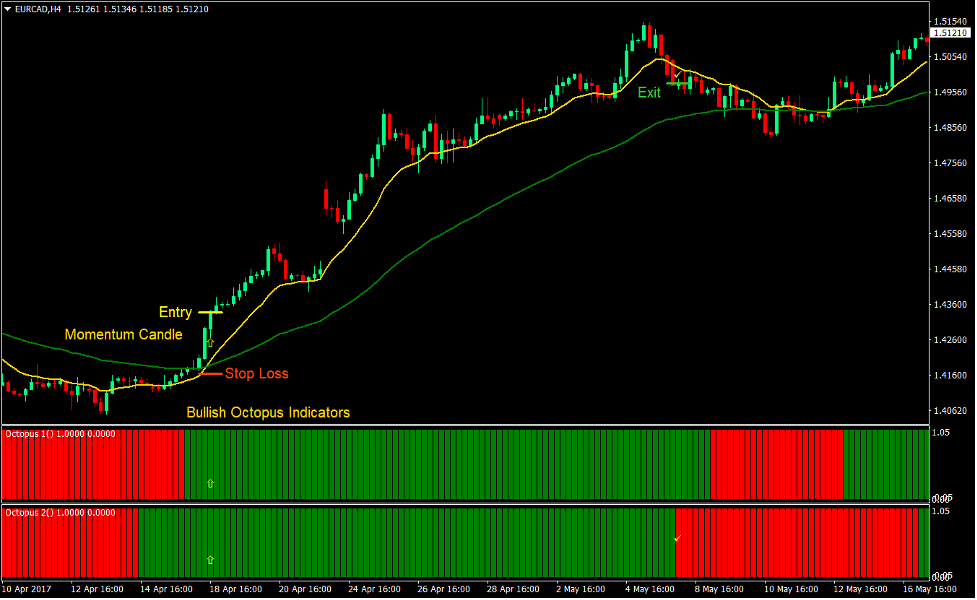The width and height of the screenshot is (977, 600).
Task: Select the yellow Entry horizontal line marker
Action: point(210,313)
